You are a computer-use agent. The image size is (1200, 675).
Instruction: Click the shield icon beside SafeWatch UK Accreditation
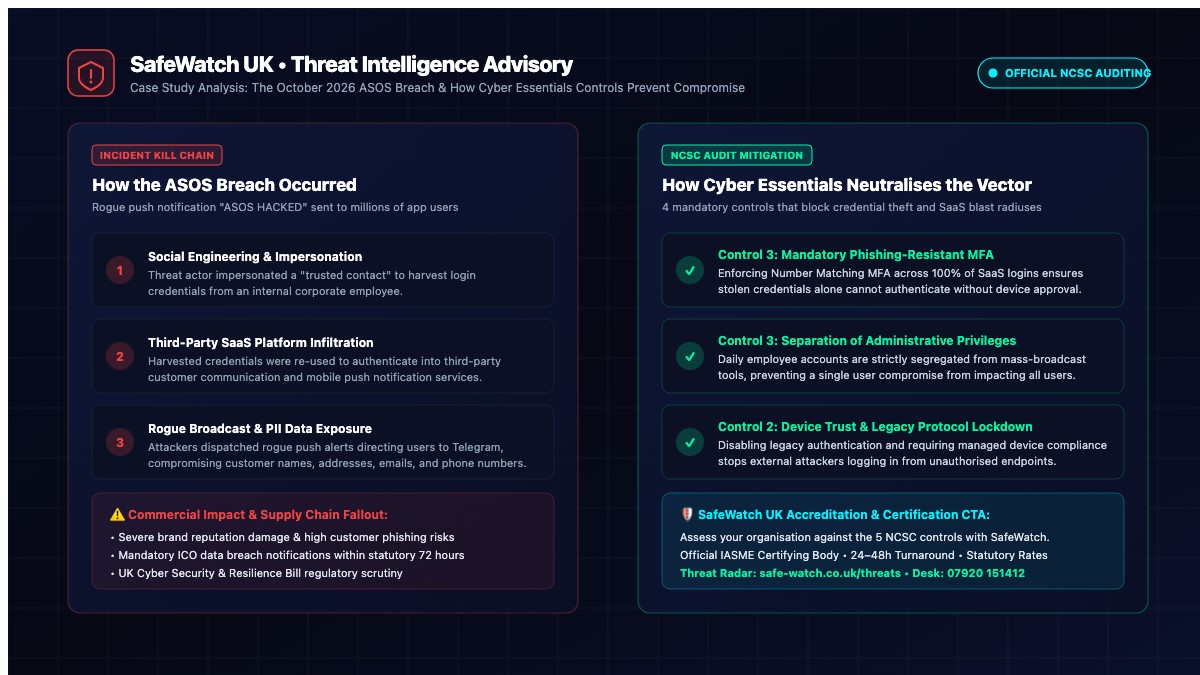point(687,514)
